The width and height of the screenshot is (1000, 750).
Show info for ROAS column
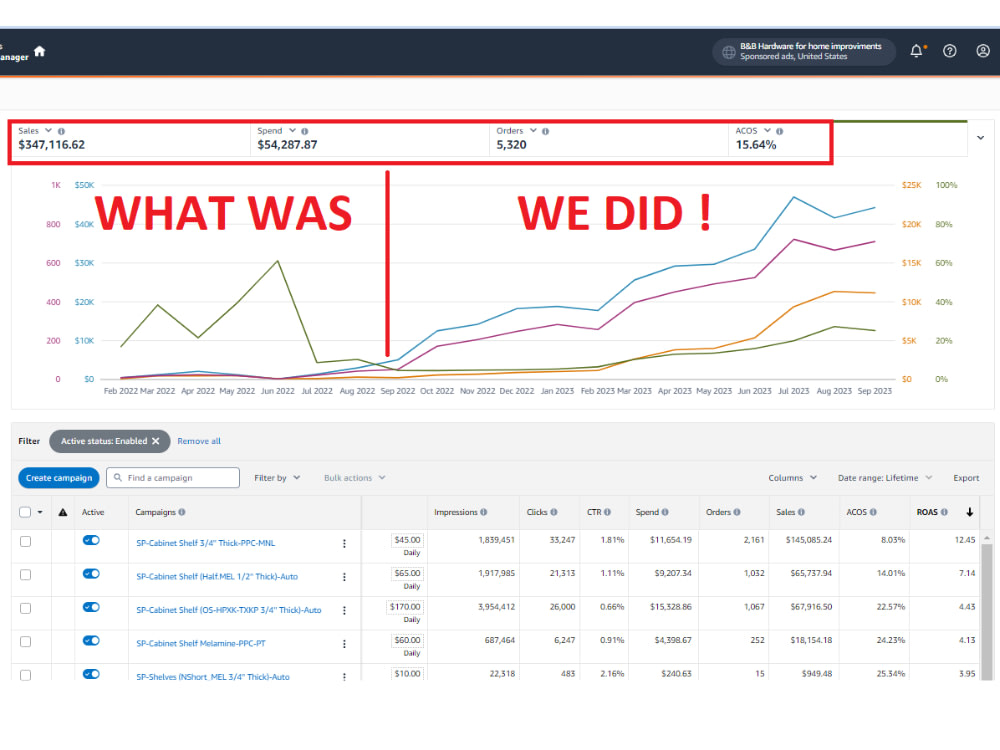pyautogui.click(x=944, y=512)
